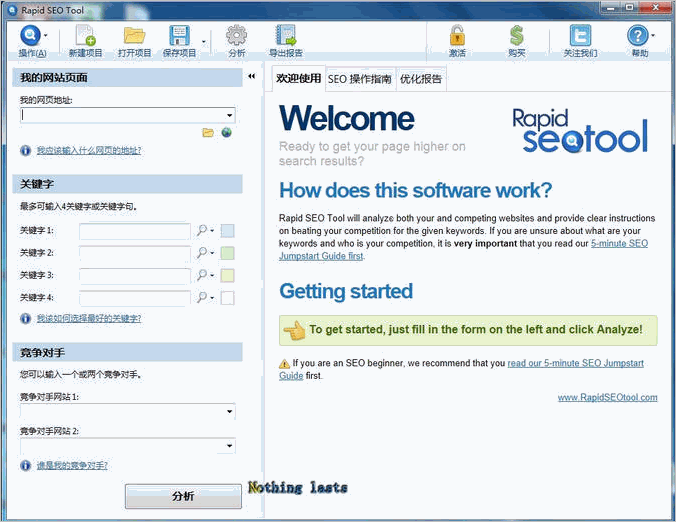Open webpage in browser via globe icon
This screenshot has width=676, height=522.
(226, 132)
